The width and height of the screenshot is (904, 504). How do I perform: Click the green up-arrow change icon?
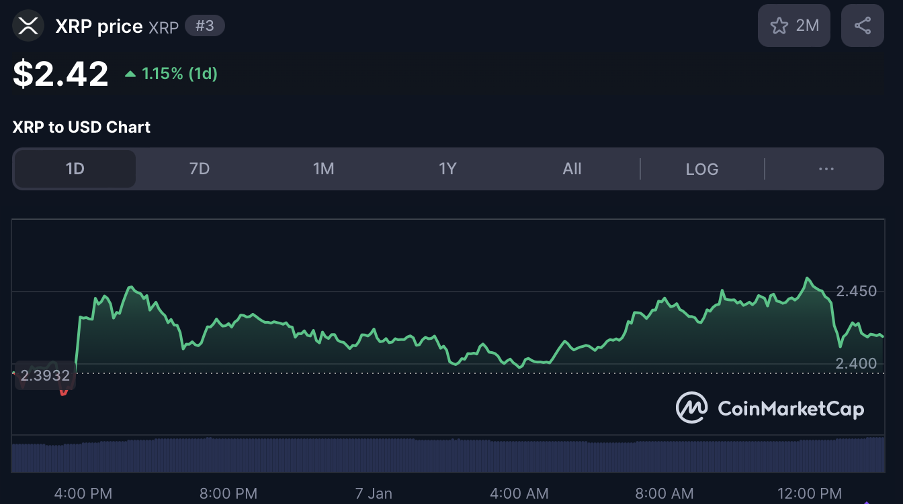(130, 74)
